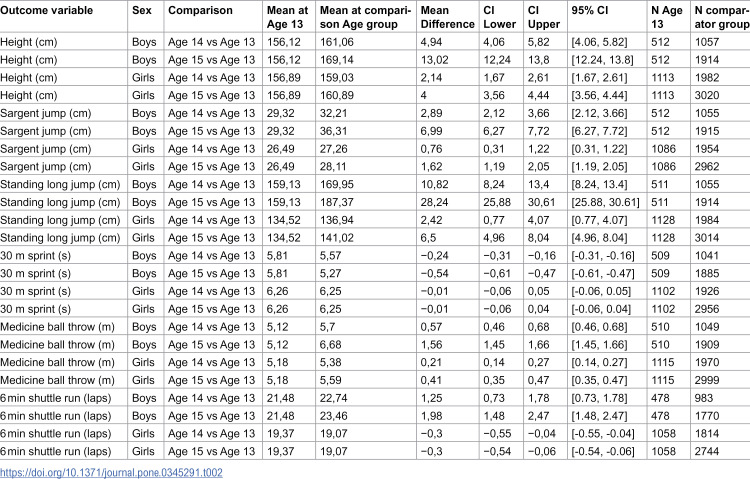Screen dimensions: 750x479
Task: Click the 28,24 mean difference cell
Action: [x=434, y=202]
